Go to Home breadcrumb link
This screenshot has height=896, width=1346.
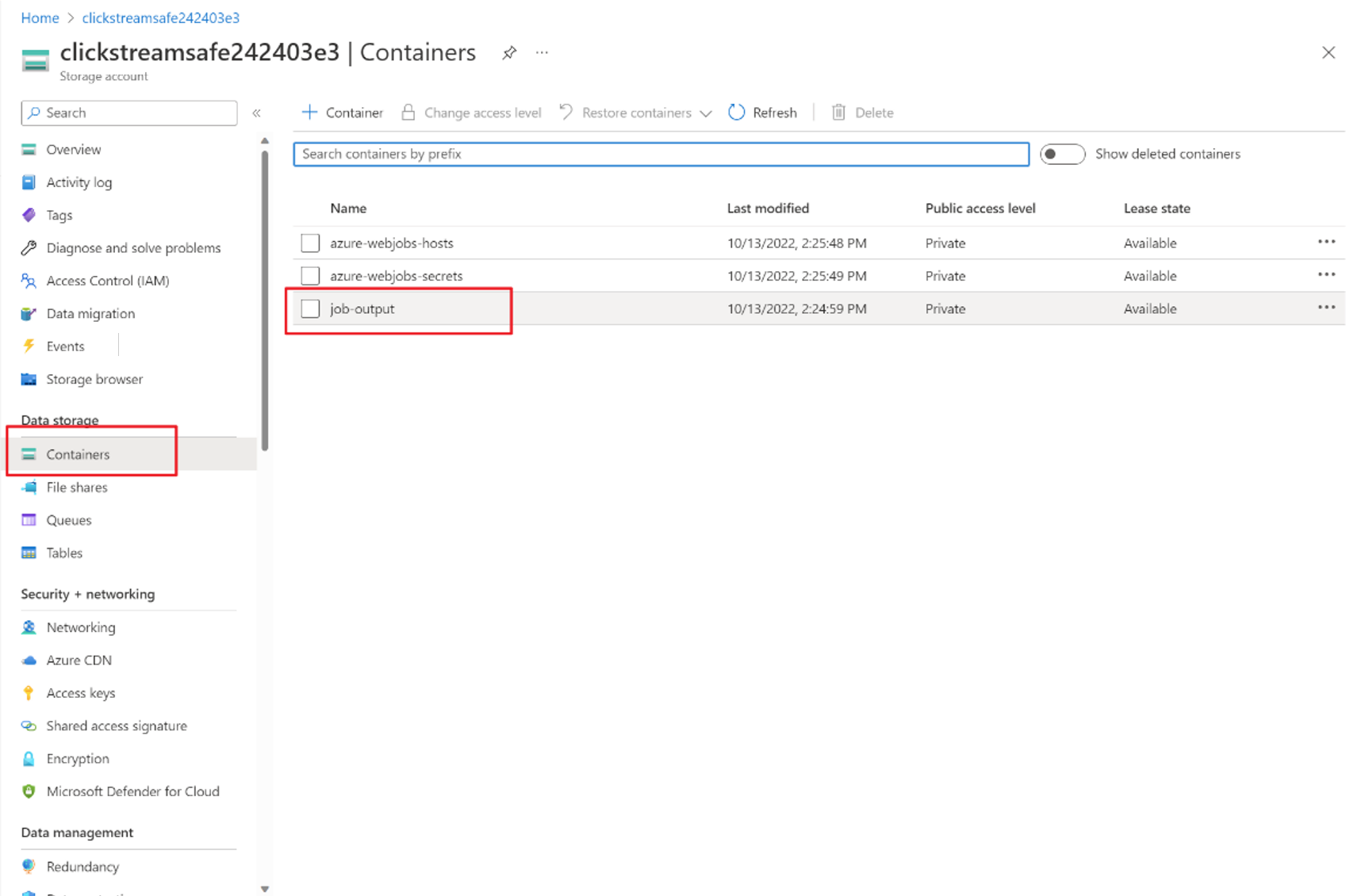pyautogui.click(x=40, y=17)
